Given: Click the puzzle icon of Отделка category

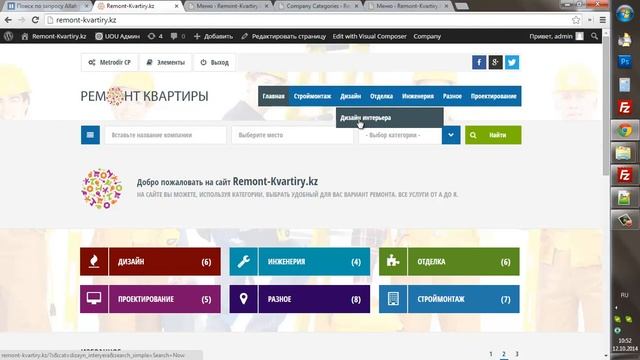Looking at the screenshot, I should pyautogui.click(x=393, y=261).
